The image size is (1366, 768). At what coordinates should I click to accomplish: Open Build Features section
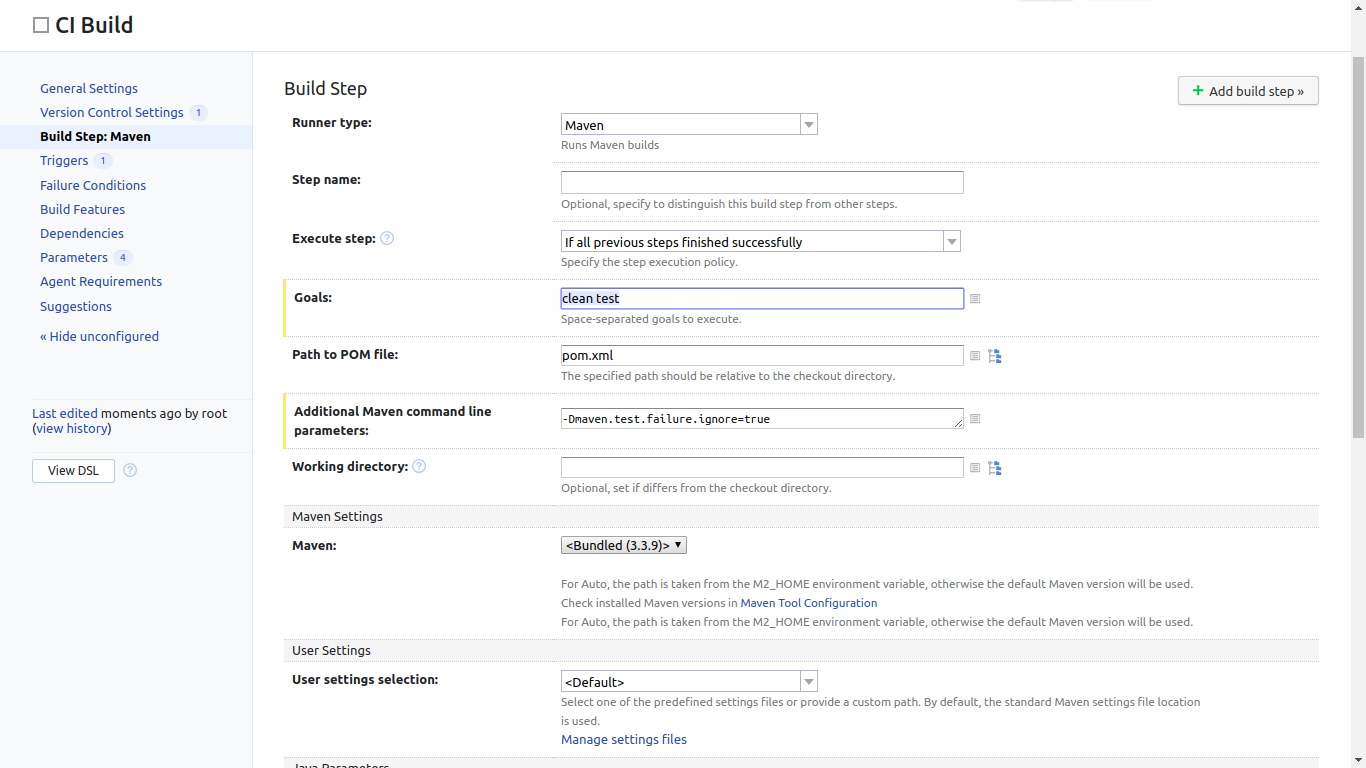[x=82, y=210]
